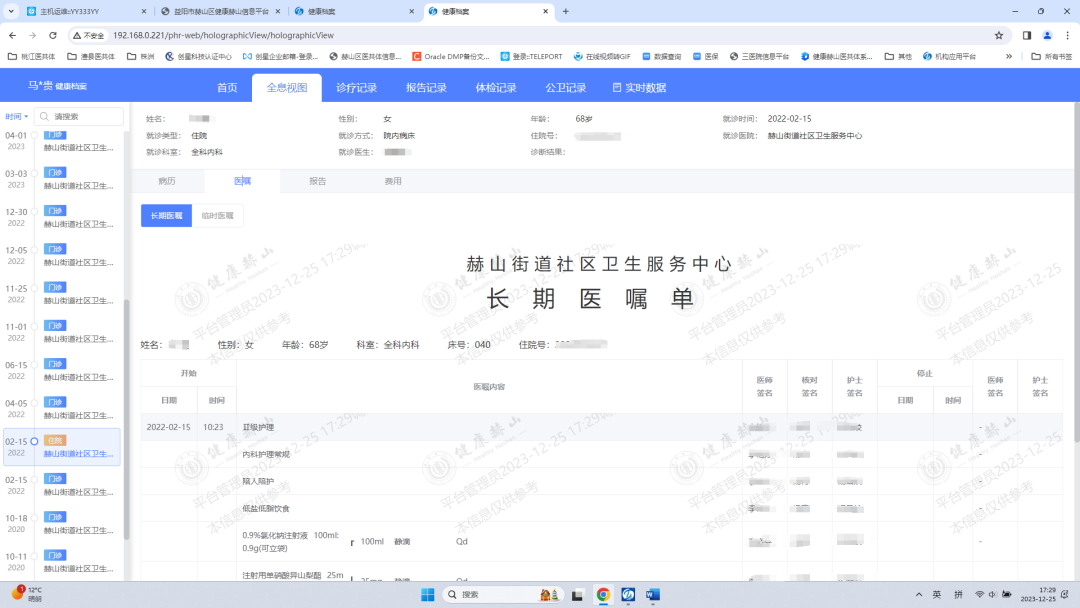
Task: Open the 实时数据 tab
Action: click(x=639, y=87)
